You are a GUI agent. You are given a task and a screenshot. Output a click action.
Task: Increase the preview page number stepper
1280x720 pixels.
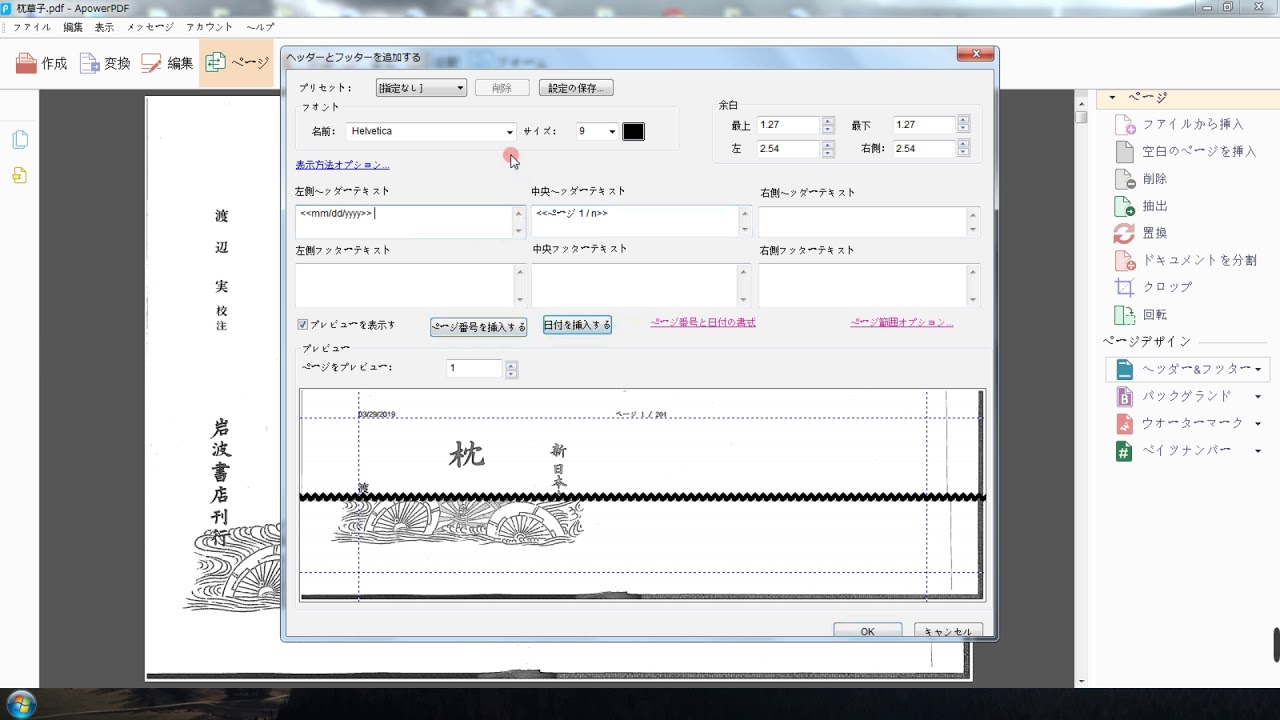click(512, 364)
